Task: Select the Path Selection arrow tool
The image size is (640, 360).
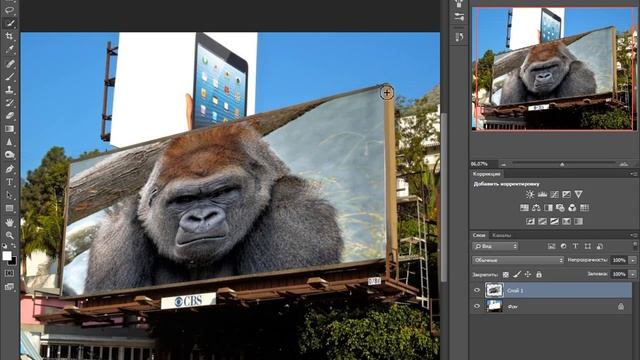Action: click(9, 195)
